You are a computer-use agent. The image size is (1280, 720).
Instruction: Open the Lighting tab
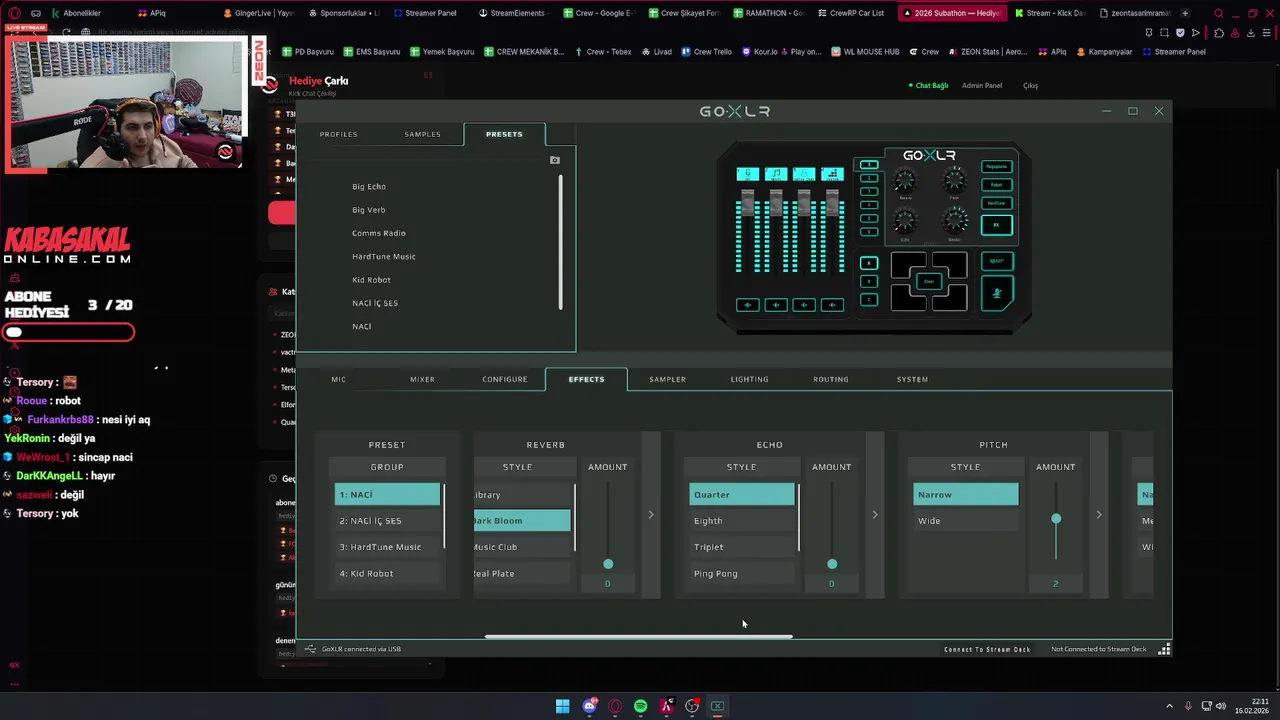click(x=749, y=379)
